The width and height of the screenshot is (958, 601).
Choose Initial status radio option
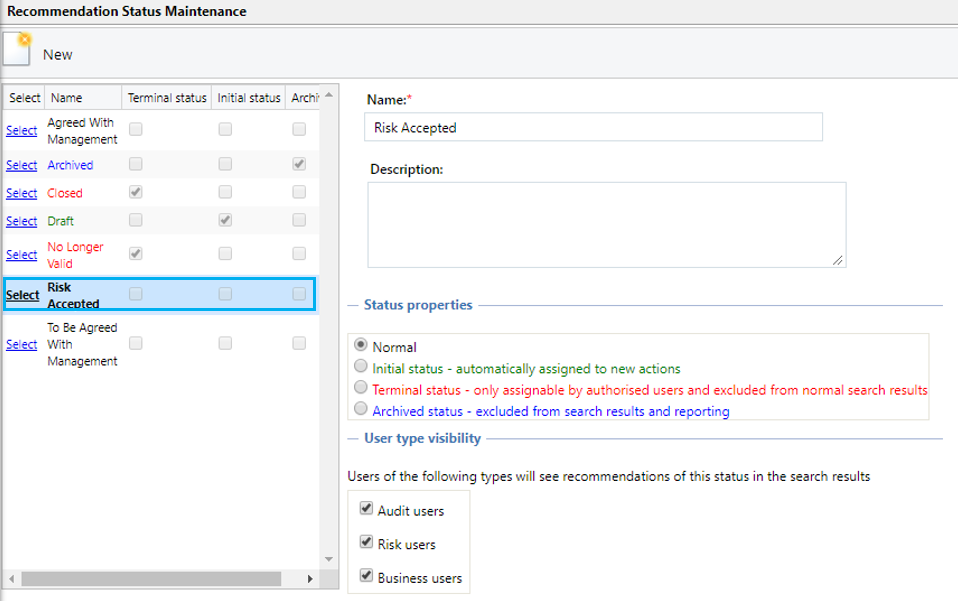361,366
